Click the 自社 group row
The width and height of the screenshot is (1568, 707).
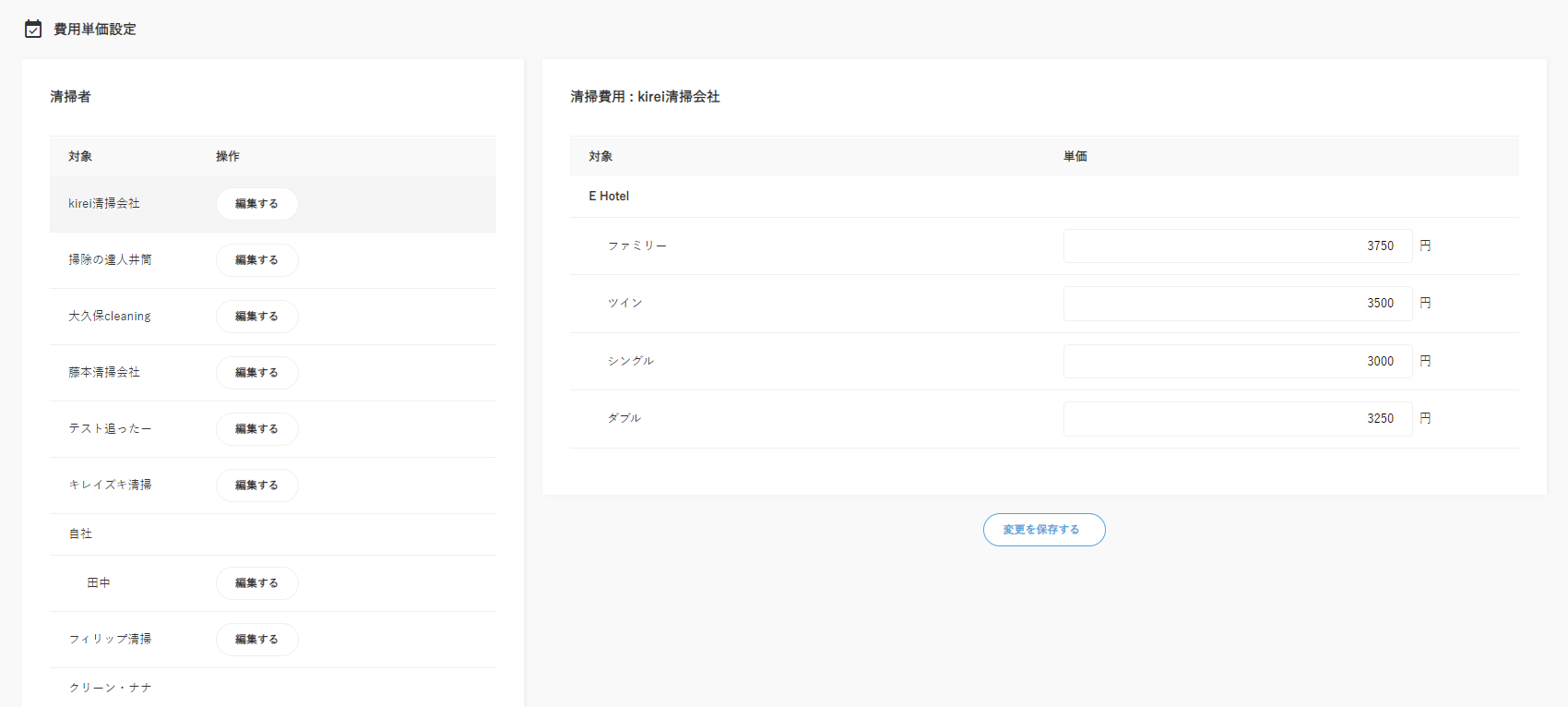click(80, 534)
